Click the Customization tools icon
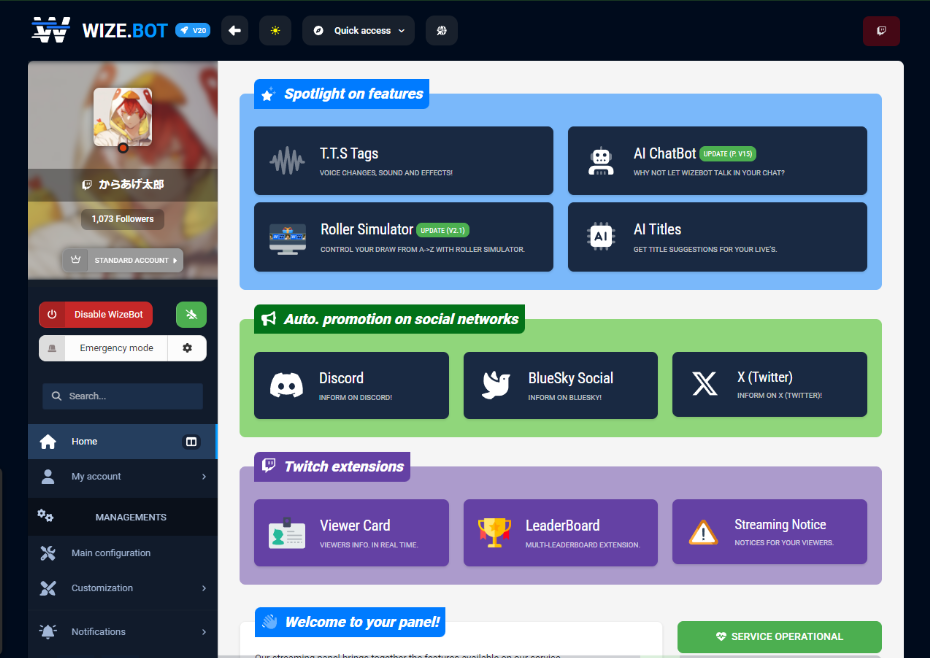The width and height of the screenshot is (930, 658). [x=48, y=588]
